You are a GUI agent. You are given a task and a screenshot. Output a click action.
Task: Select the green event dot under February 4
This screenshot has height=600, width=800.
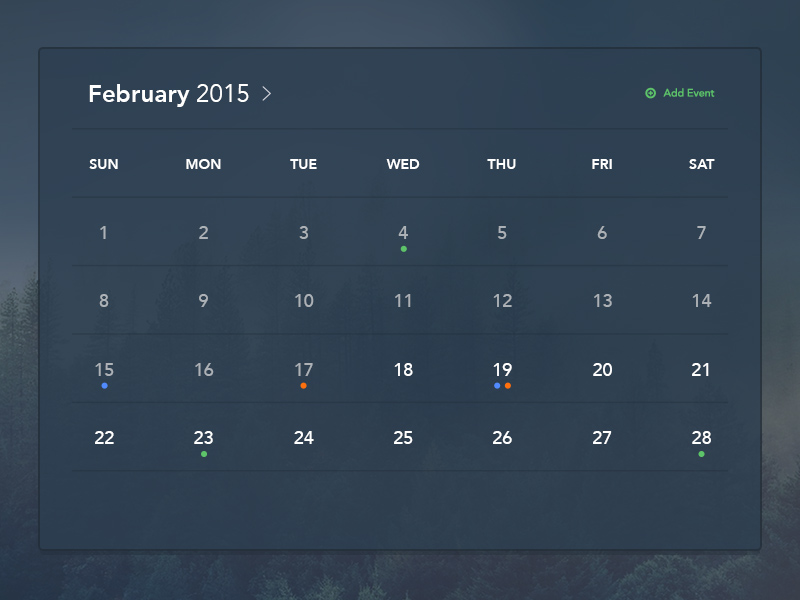tap(403, 247)
